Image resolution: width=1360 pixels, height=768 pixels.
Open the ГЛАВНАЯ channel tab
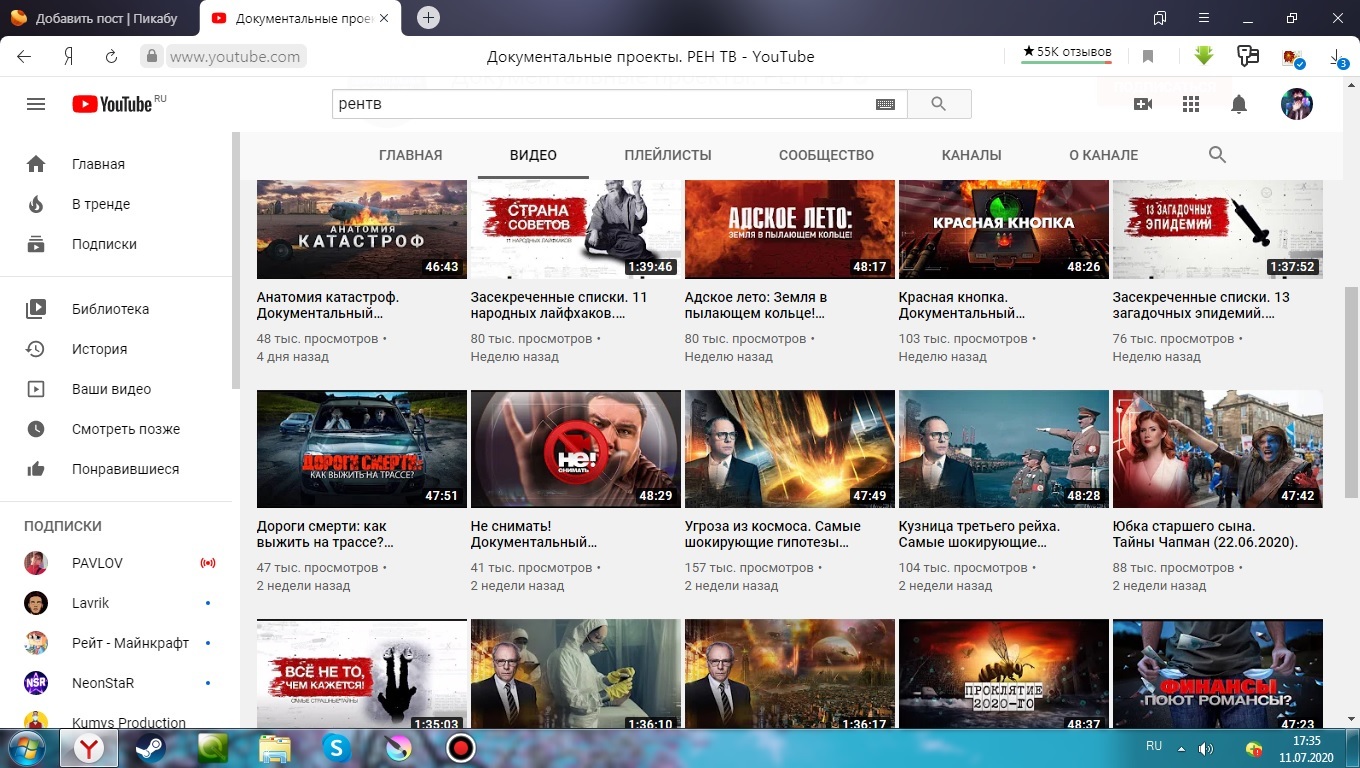410,155
